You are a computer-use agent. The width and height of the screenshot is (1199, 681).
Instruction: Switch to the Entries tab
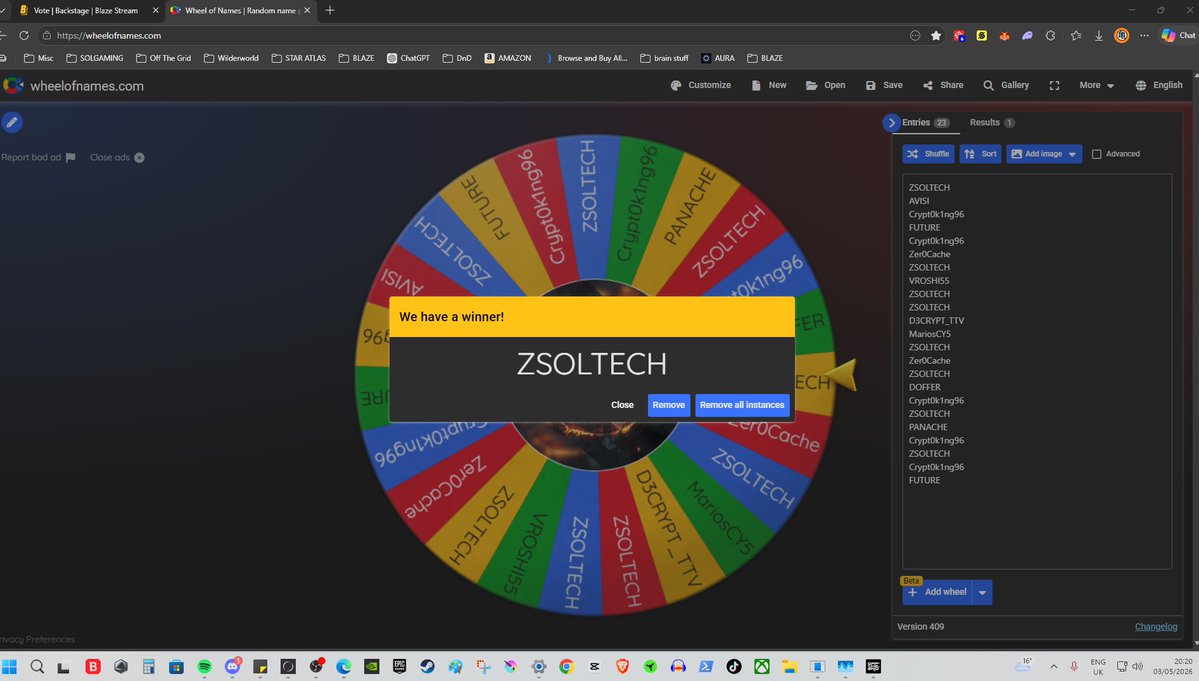tap(925, 122)
